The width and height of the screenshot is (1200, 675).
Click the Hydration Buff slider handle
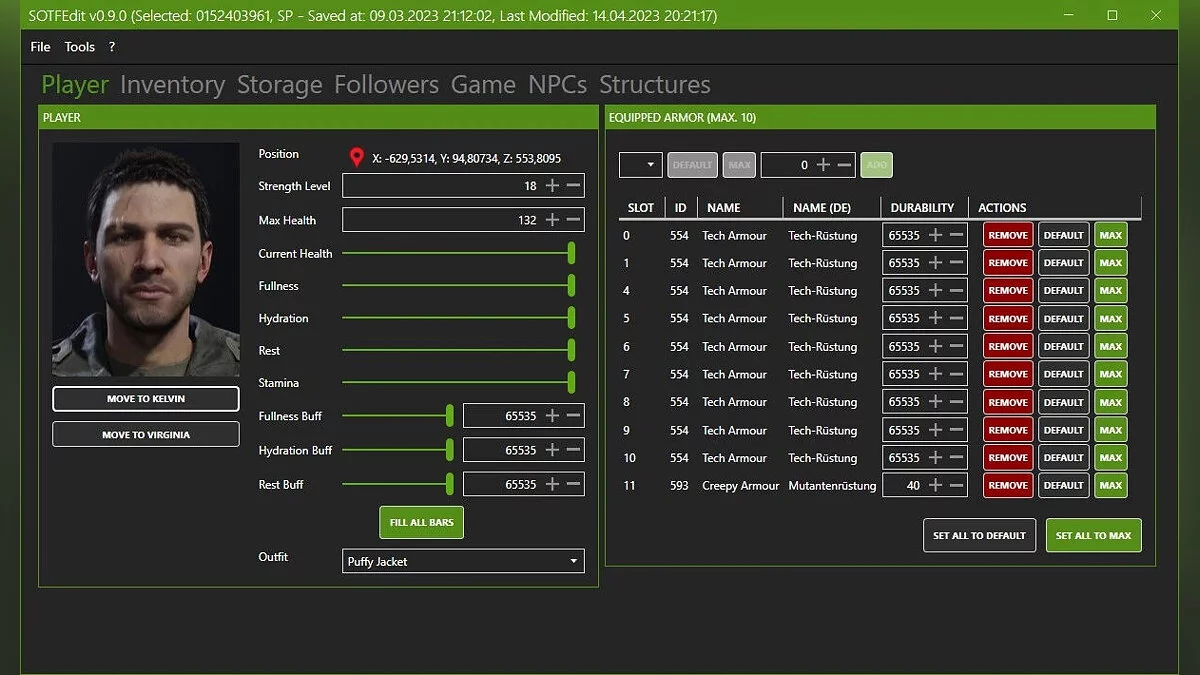click(450, 450)
